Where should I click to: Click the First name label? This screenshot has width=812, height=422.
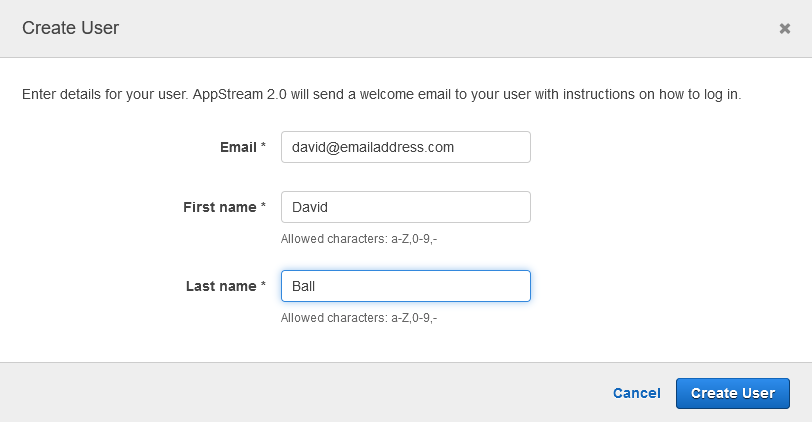[x=220, y=207]
